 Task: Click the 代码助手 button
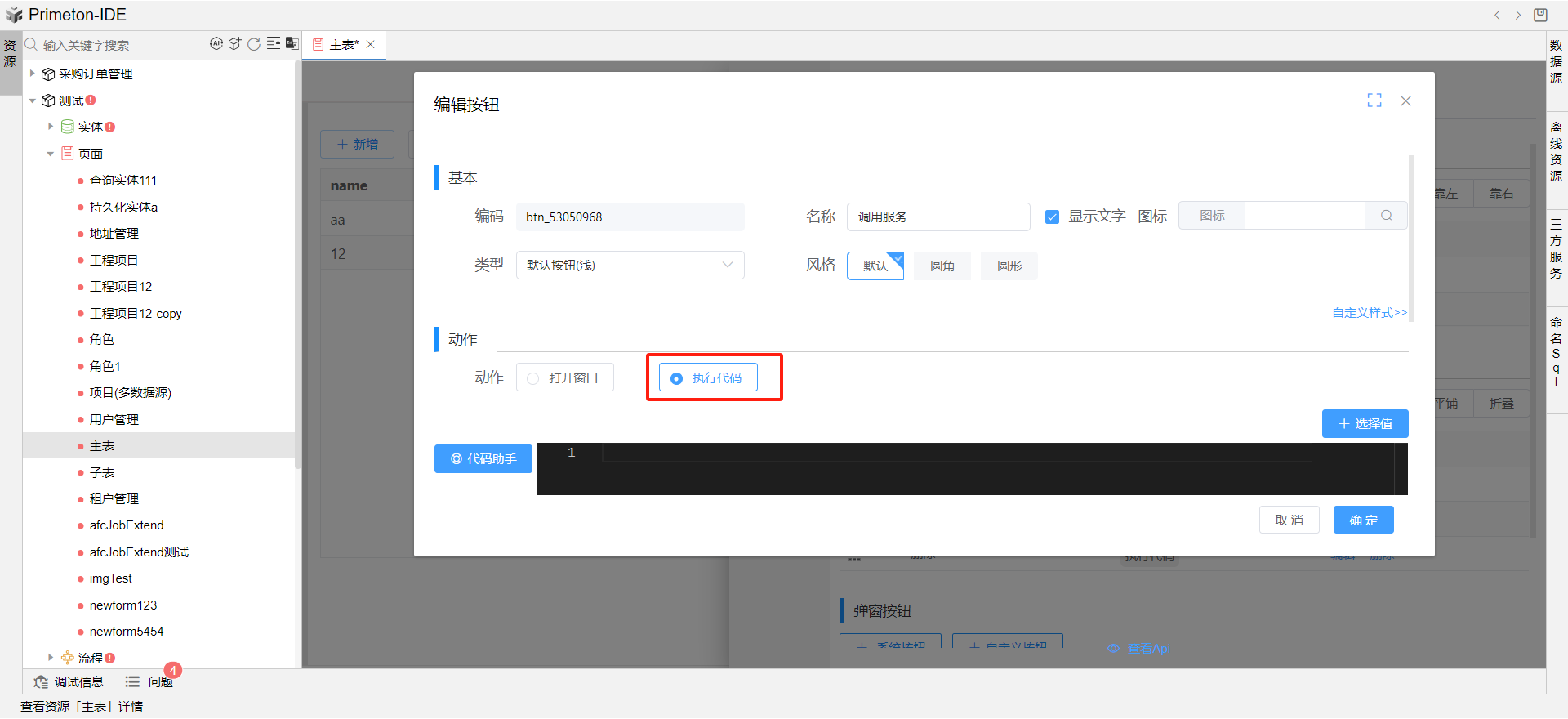(483, 459)
